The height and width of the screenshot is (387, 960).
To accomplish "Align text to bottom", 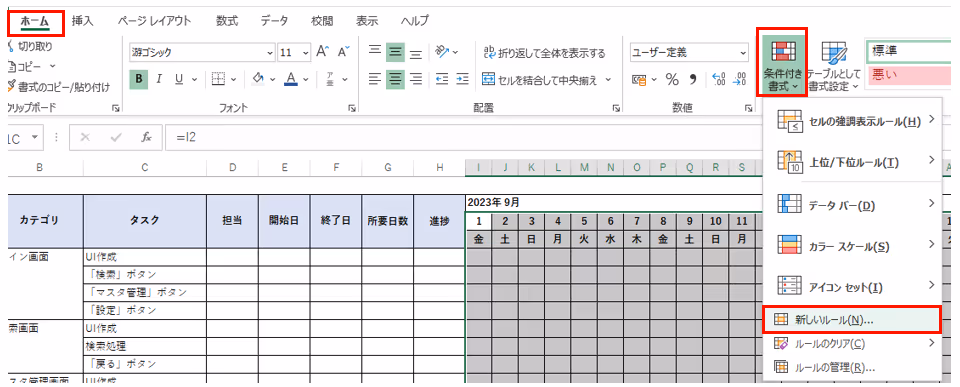I will coord(416,53).
